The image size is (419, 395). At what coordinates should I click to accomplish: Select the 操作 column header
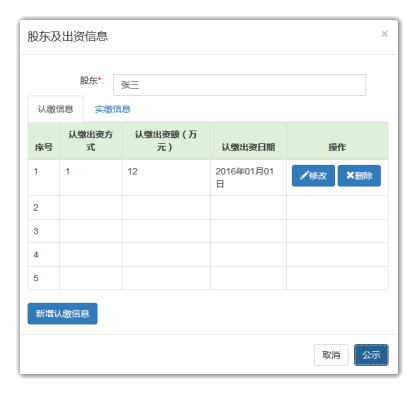(337, 141)
